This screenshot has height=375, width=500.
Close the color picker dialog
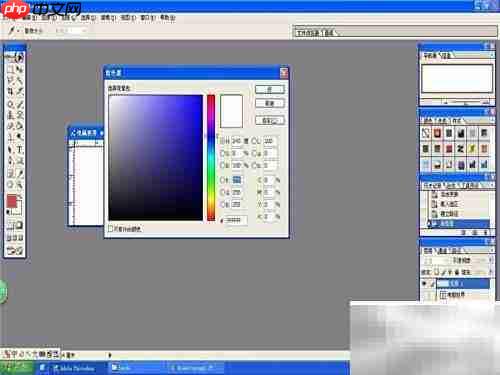pyautogui.click(x=284, y=73)
